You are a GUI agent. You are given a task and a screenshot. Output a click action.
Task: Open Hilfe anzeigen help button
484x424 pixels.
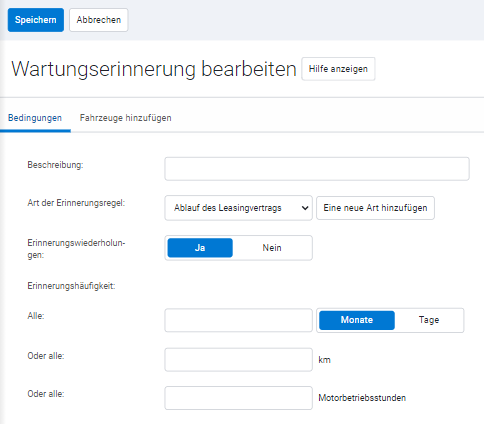coord(338,69)
